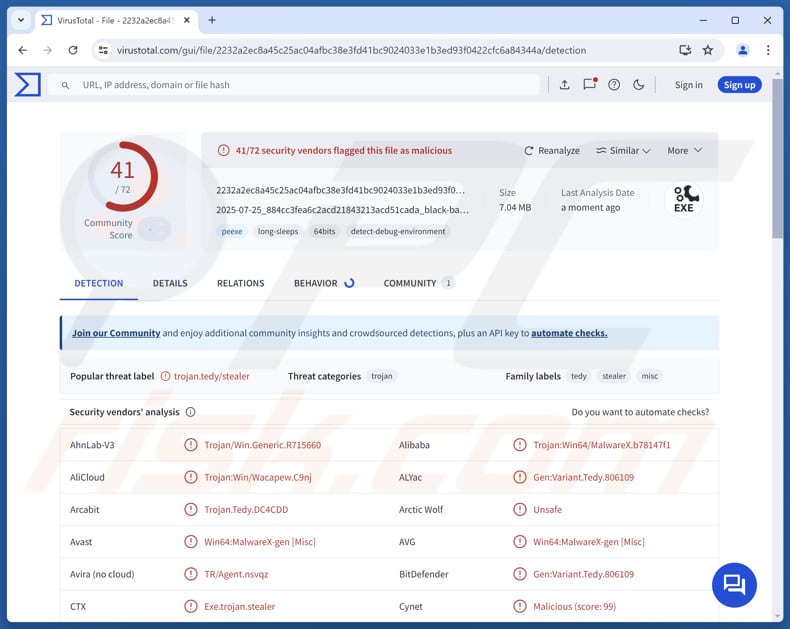Open the notifications icon

(x=589, y=85)
